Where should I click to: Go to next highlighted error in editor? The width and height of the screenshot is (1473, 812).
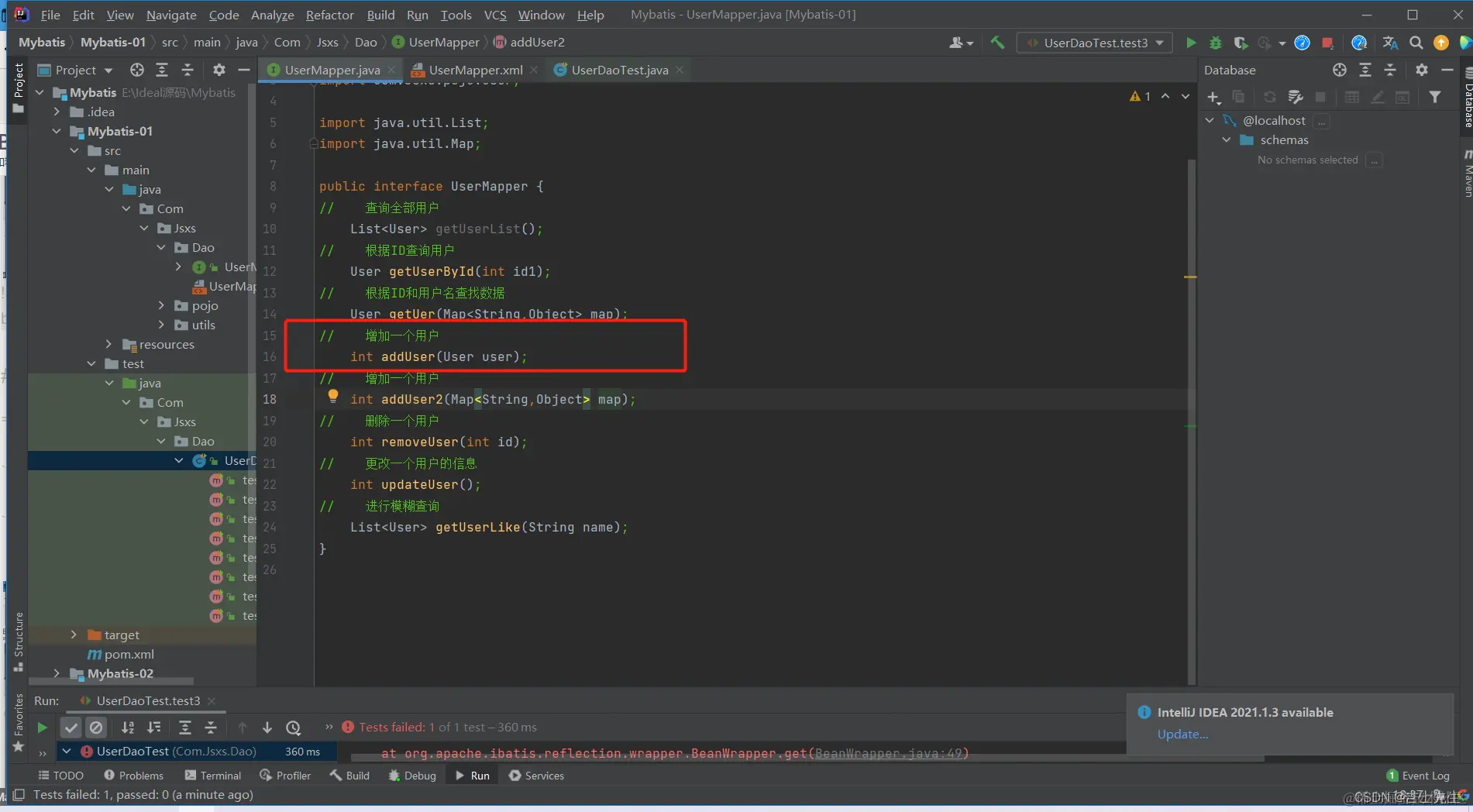(x=1185, y=96)
